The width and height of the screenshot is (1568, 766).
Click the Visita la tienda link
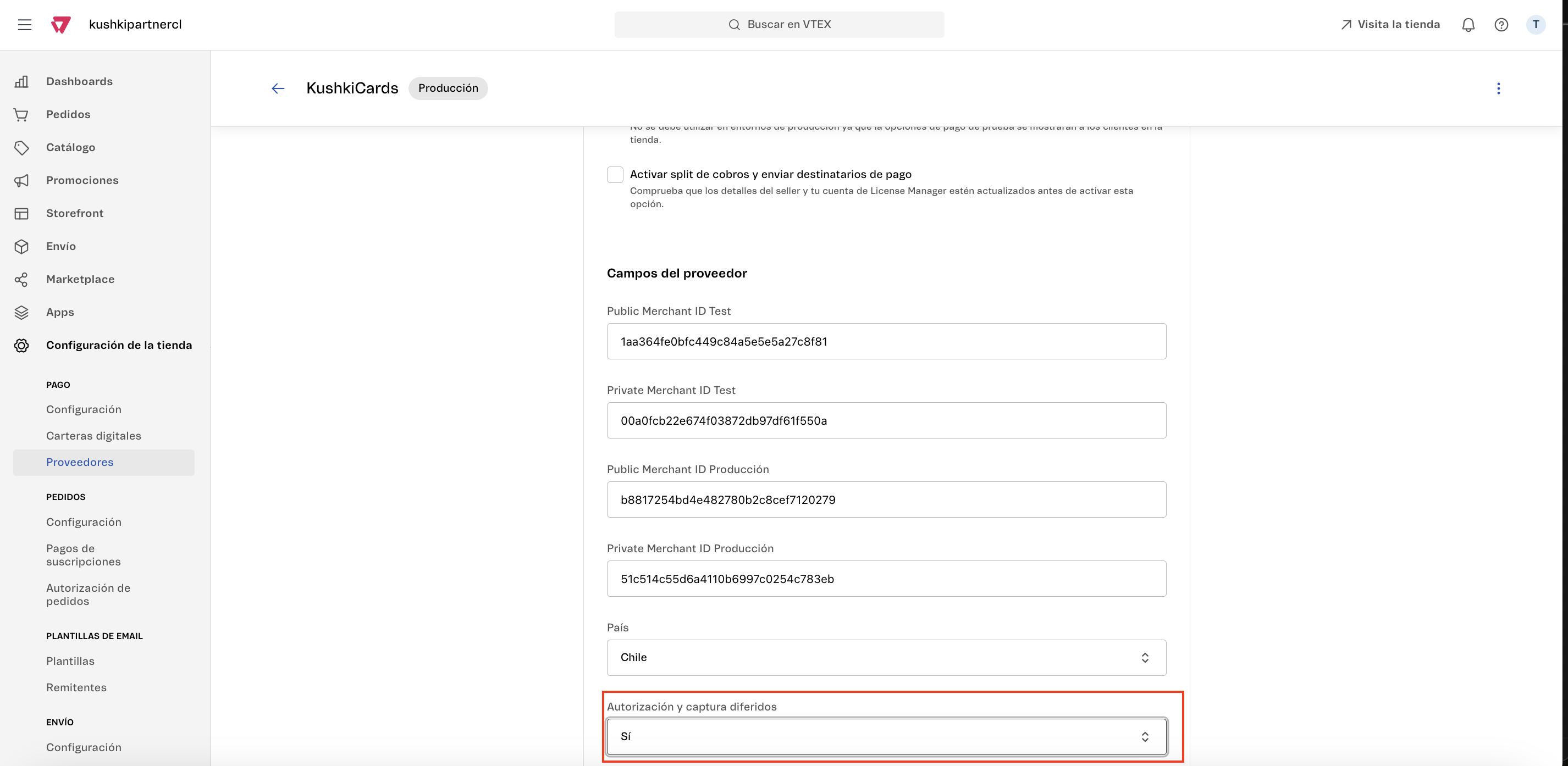[x=1390, y=24]
